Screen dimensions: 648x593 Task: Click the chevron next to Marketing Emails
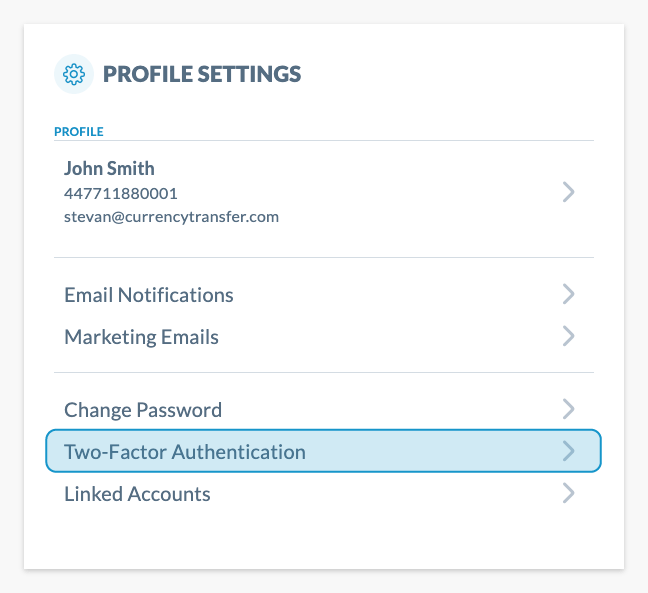(568, 336)
